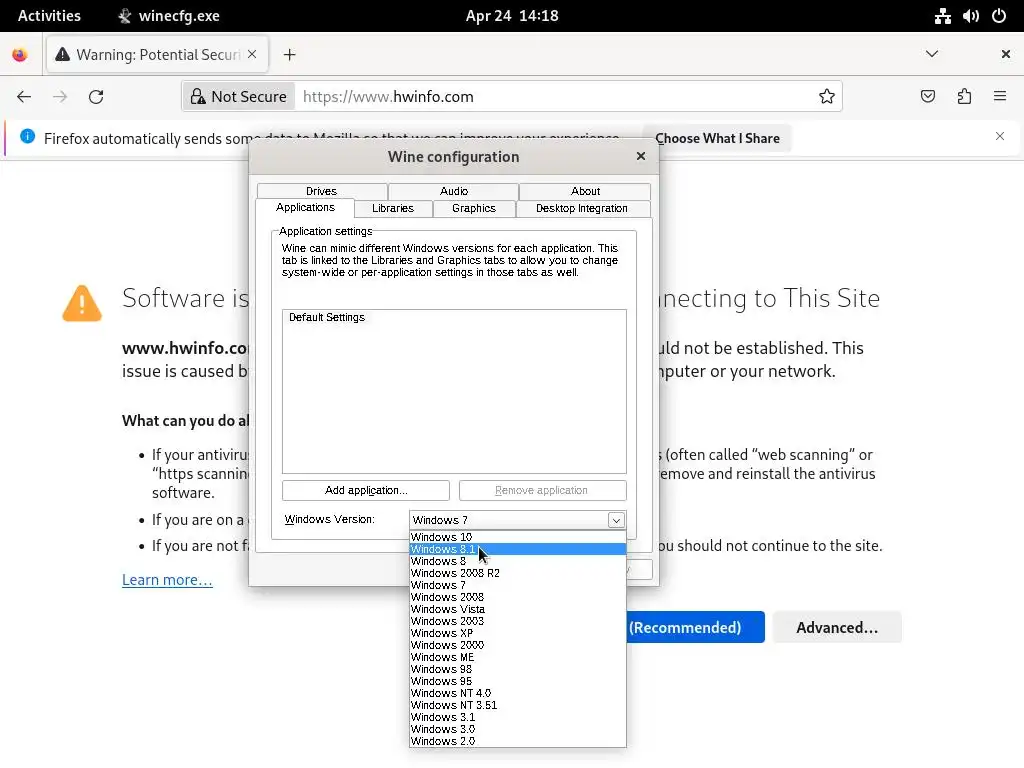This screenshot has height=768, width=1024.
Task: Bookmark this page with the star icon
Action: pos(827,97)
